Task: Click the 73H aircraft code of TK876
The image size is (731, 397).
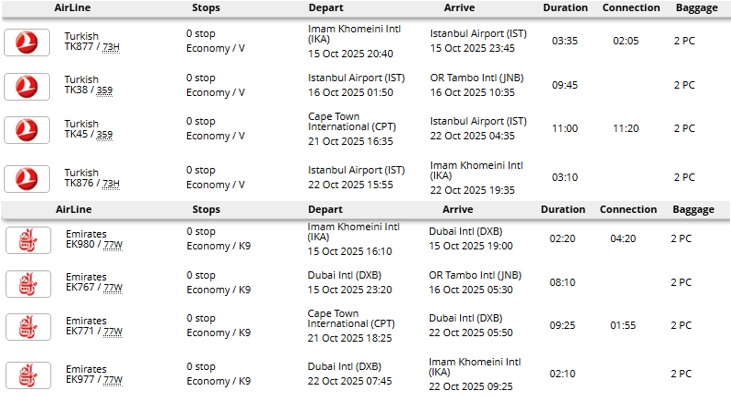Action: [111, 184]
